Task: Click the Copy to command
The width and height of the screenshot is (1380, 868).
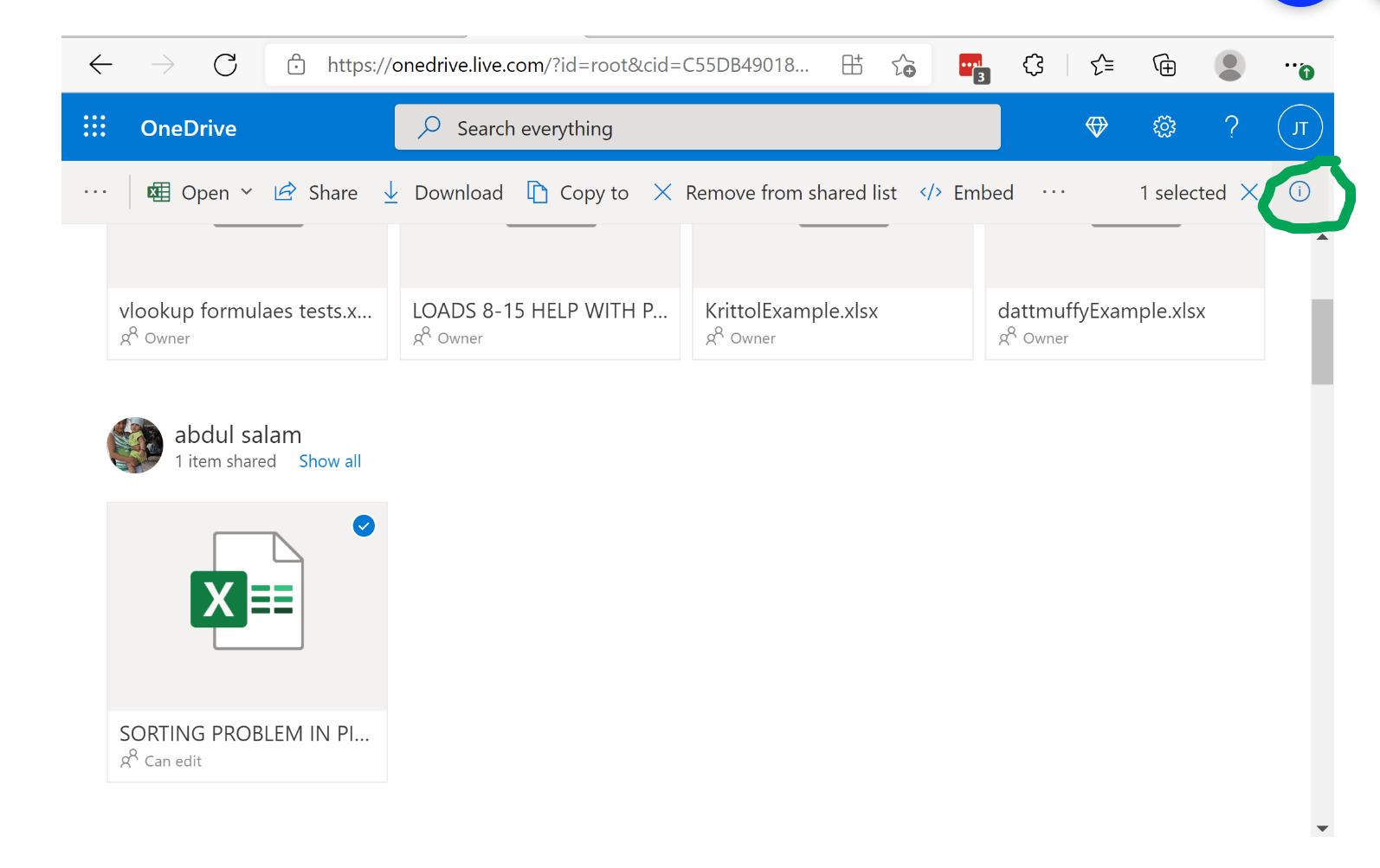Action: [x=577, y=192]
